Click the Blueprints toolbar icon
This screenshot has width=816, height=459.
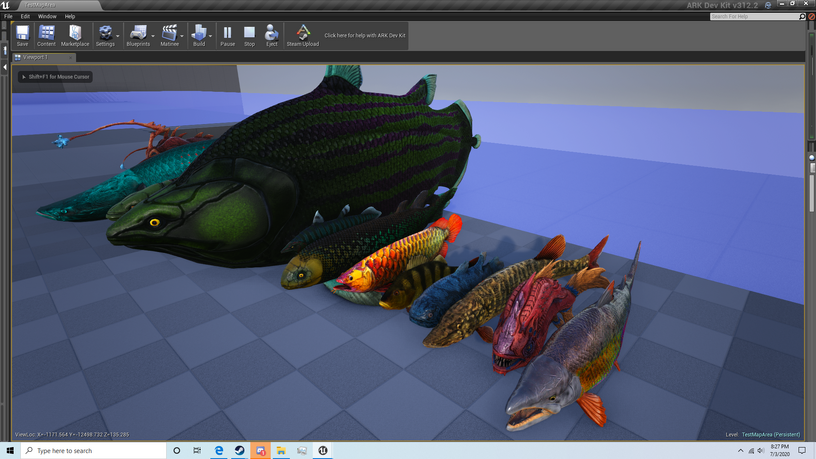click(138, 35)
